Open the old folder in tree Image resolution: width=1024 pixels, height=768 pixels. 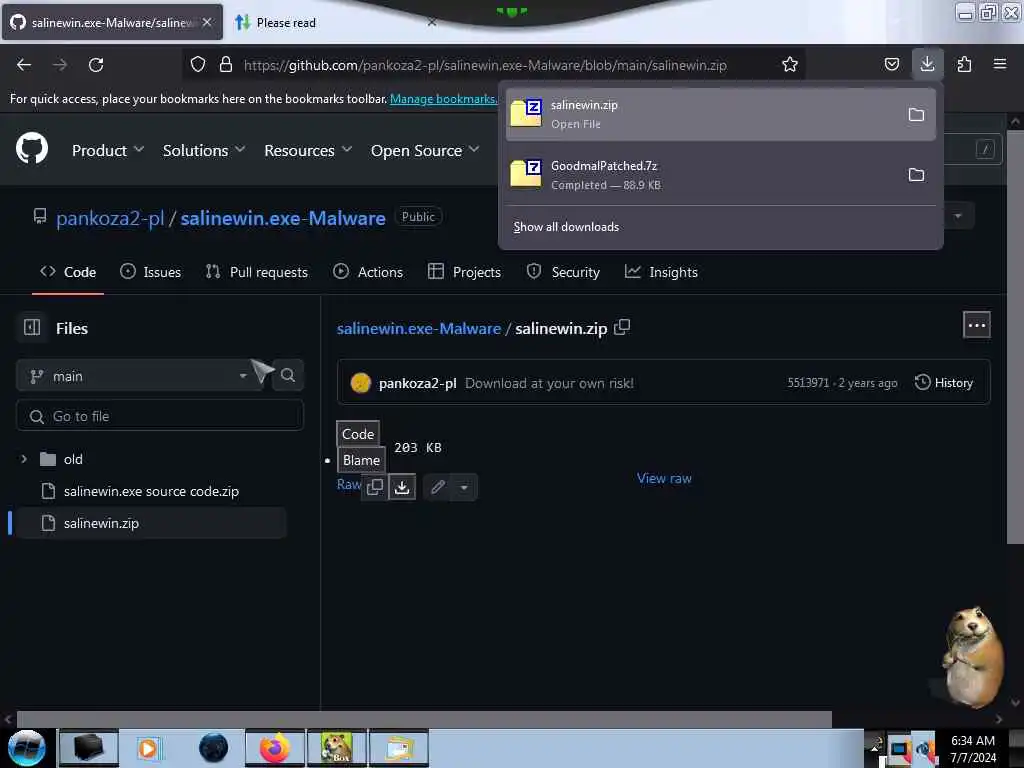tap(73, 459)
